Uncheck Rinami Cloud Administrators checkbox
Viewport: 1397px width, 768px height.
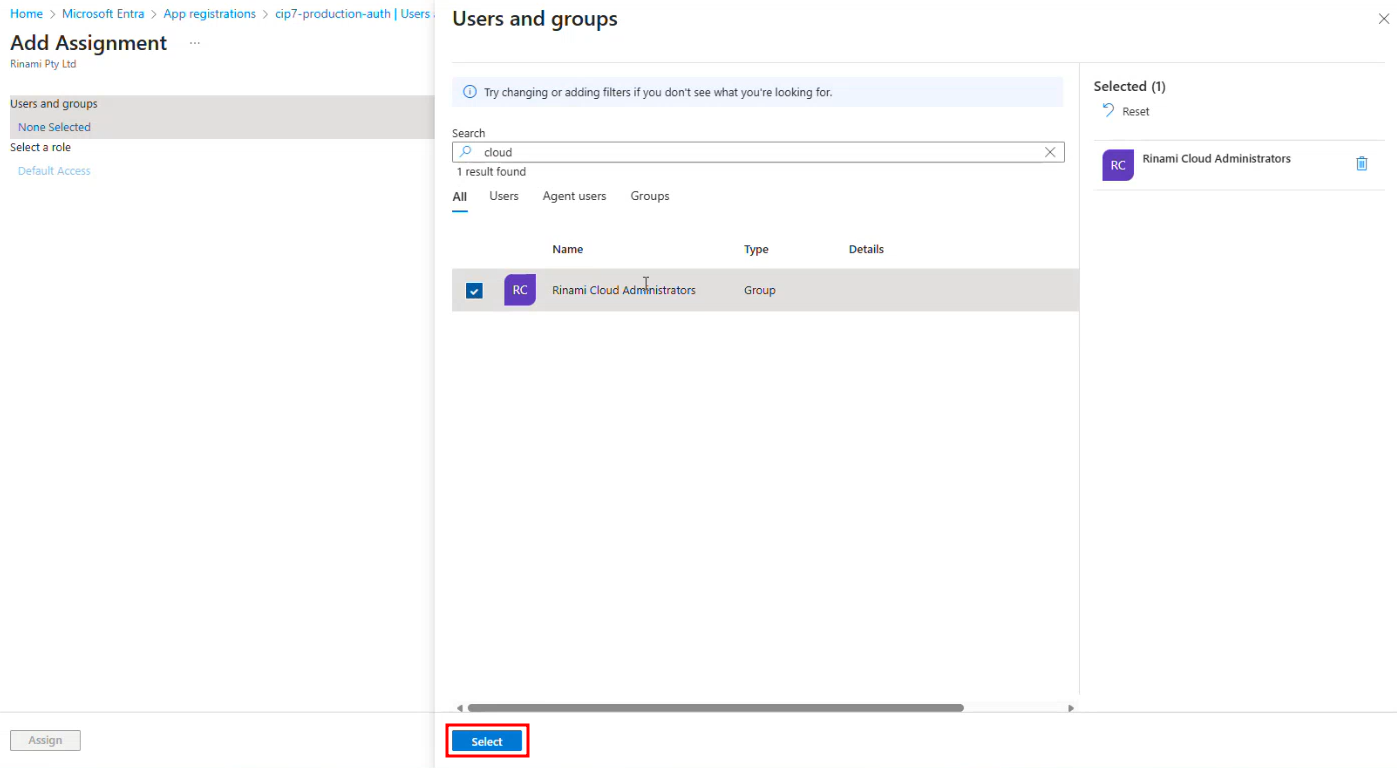[474, 291]
